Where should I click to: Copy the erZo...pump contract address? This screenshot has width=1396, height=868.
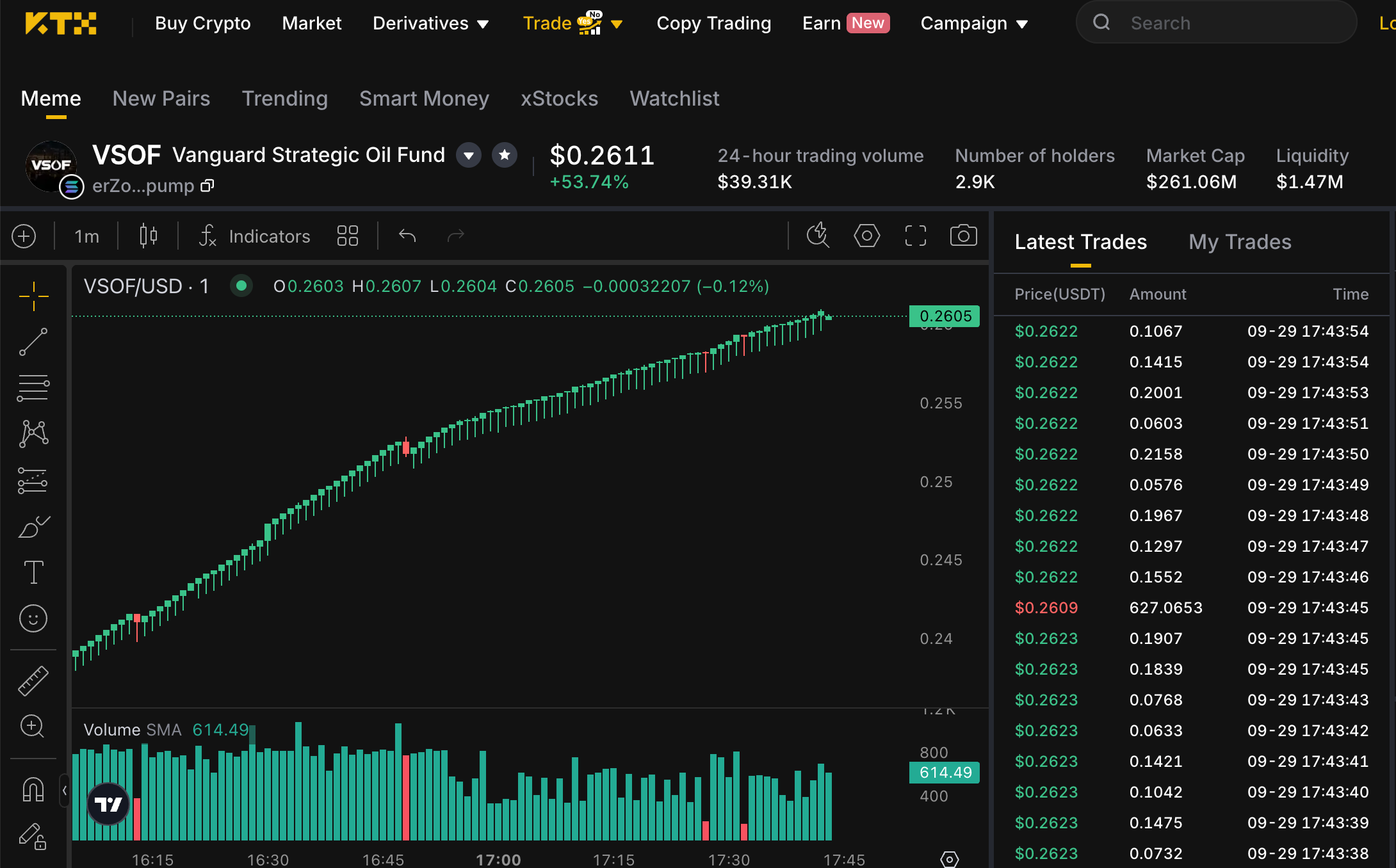[207, 186]
